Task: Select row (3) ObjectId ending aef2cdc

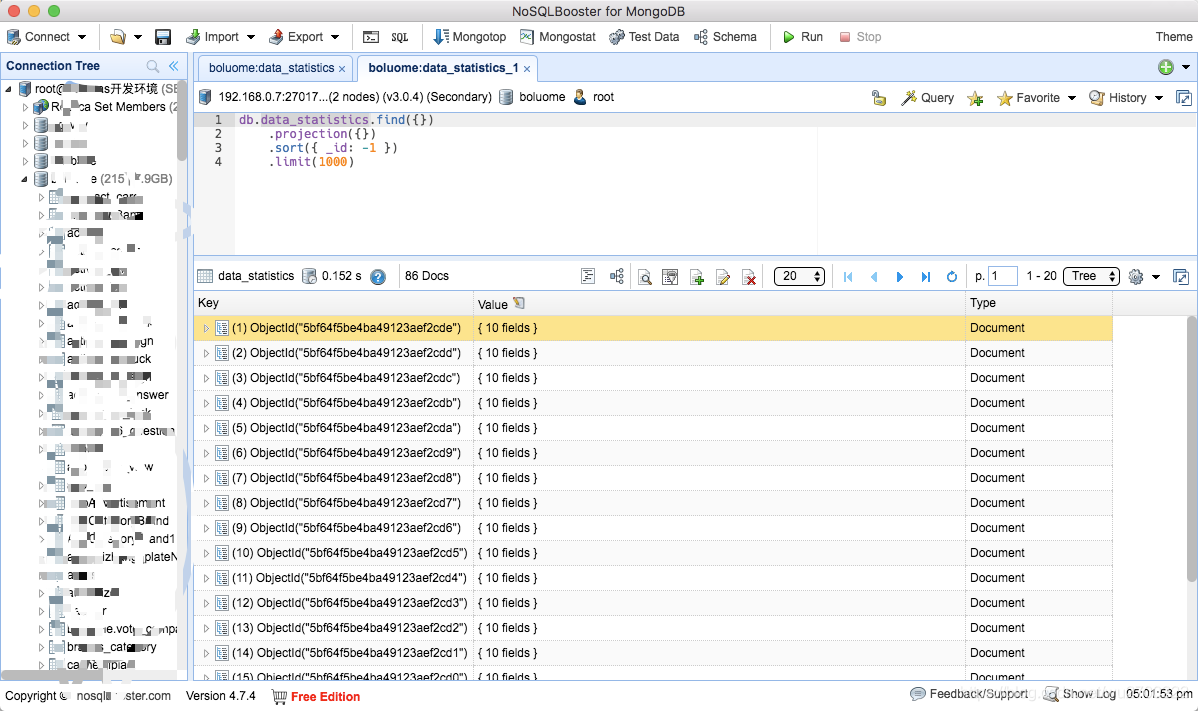Action: tap(653, 378)
